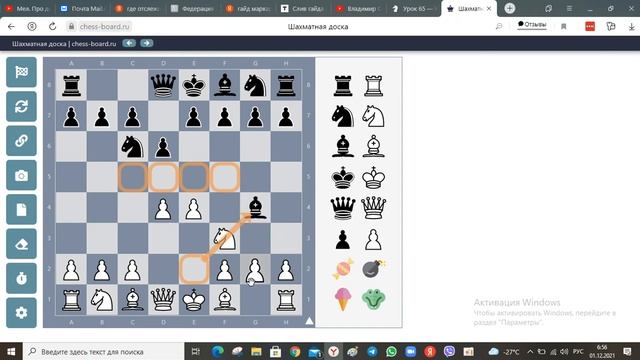Viewport: 640px width, 360px height.
Task: Open the chess timer stopwatch button
Action: point(21,278)
